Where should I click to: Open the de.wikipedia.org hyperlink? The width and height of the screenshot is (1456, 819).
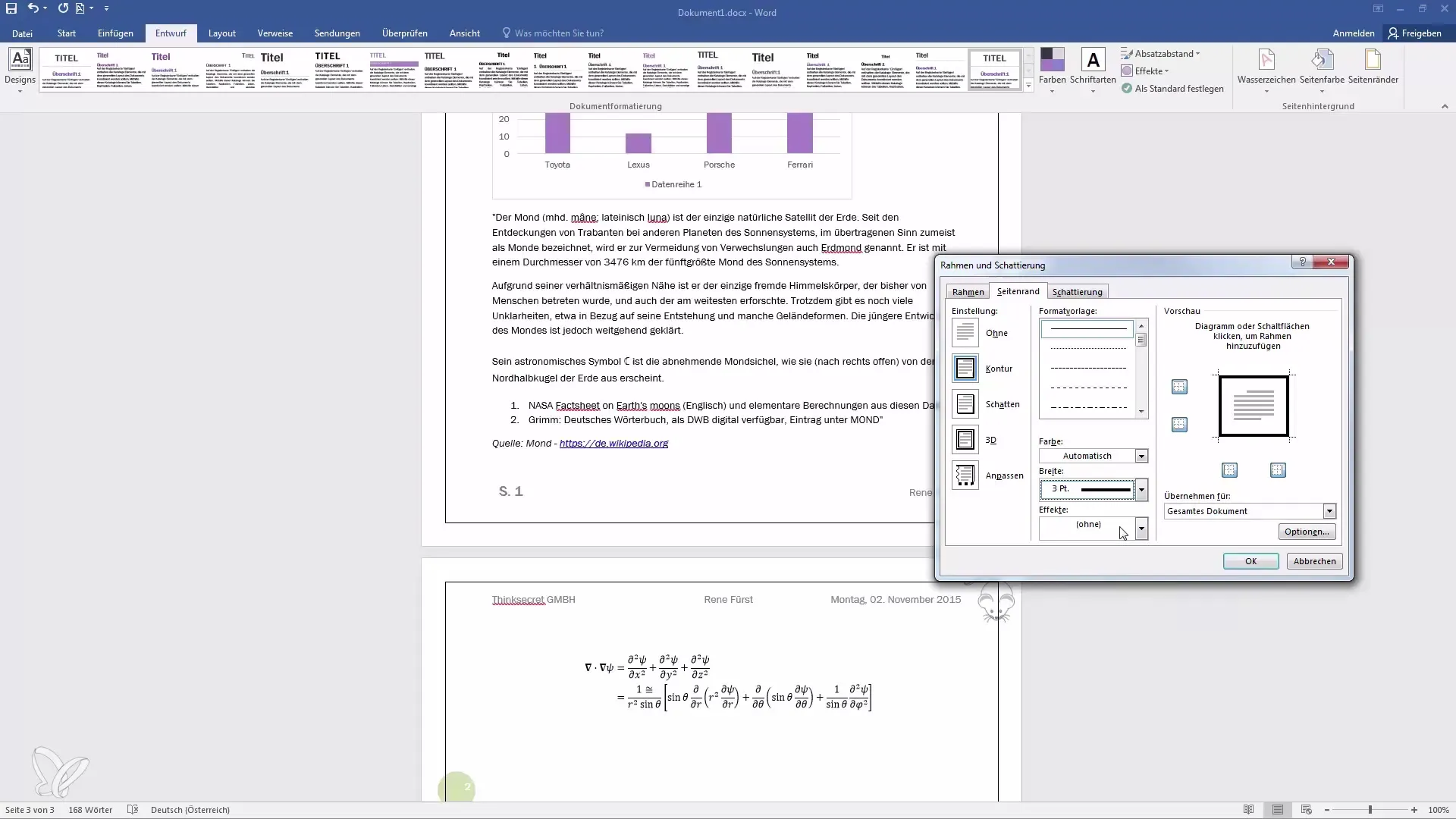point(613,444)
